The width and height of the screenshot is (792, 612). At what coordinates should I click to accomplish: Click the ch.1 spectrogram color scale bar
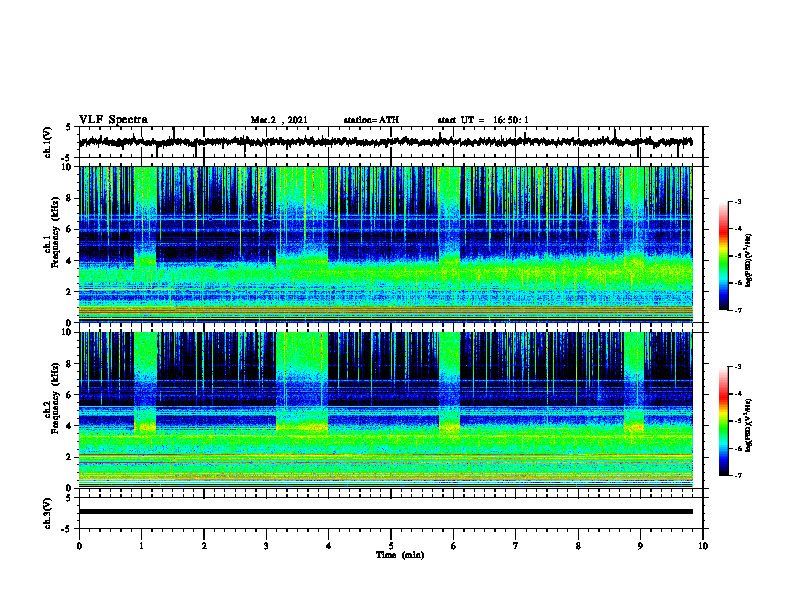point(724,256)
